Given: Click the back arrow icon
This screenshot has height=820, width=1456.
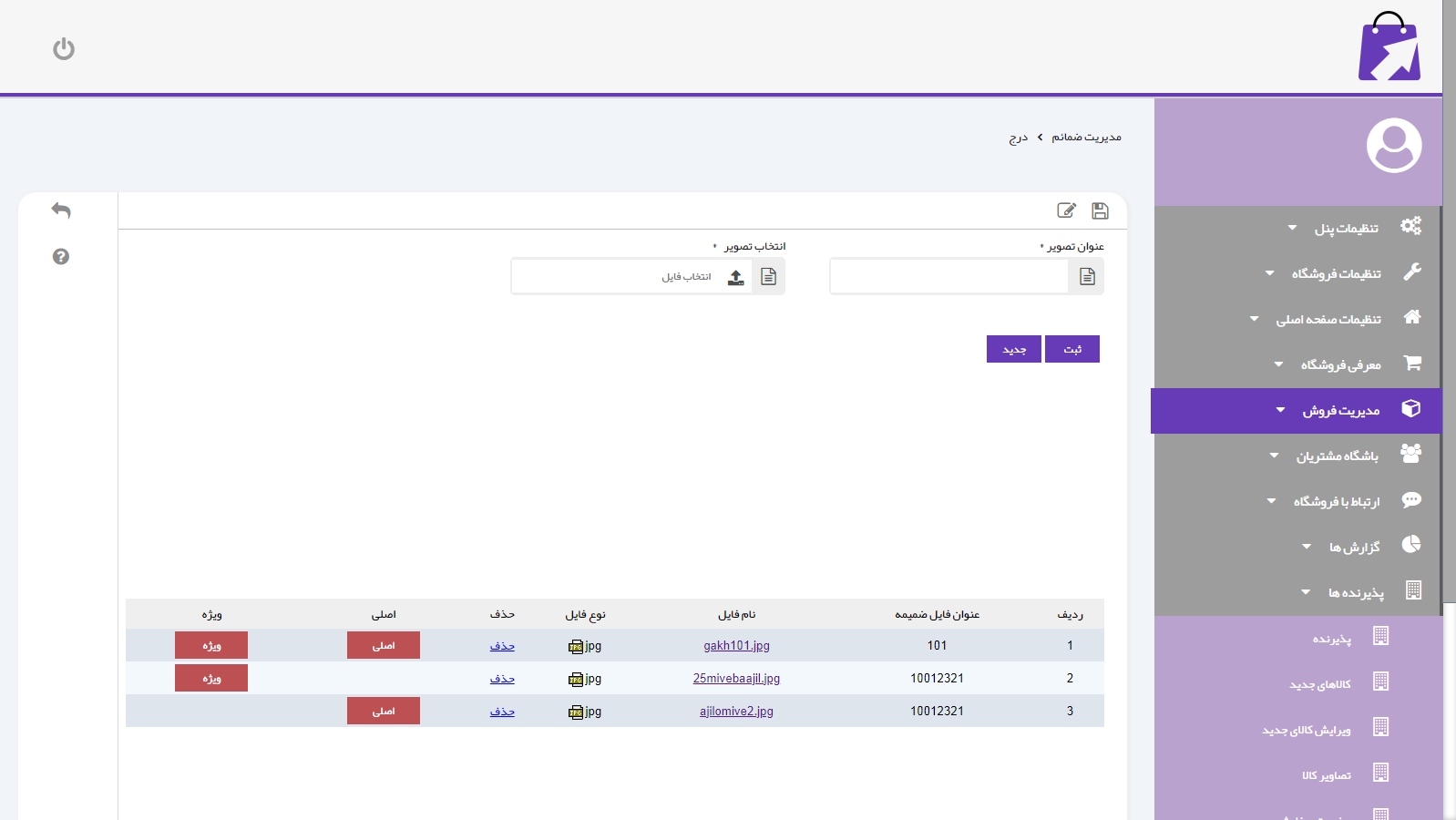Looking at the screenshot, I should [x=61, y=210].
